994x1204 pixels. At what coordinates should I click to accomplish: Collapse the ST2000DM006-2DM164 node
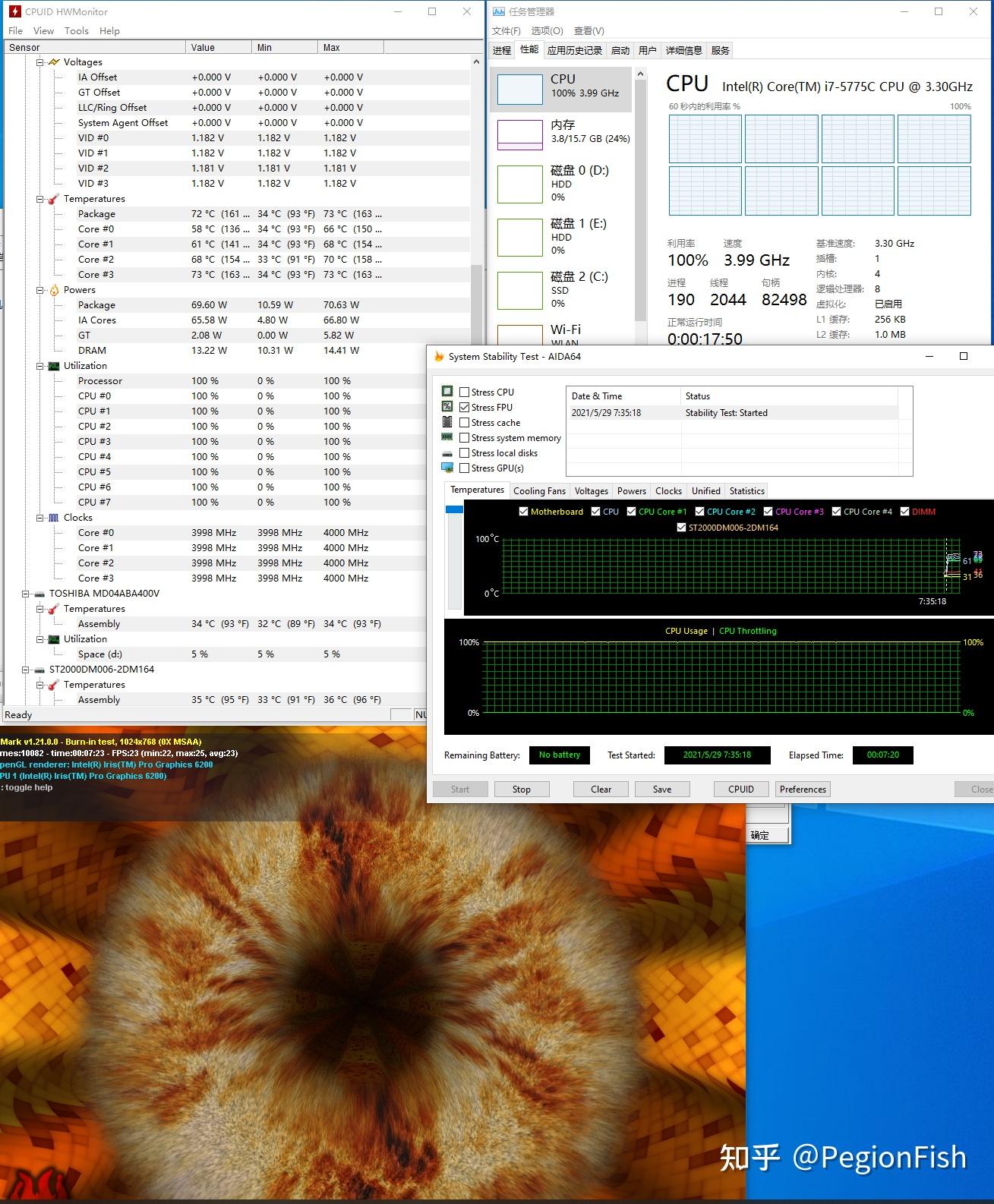25,670
